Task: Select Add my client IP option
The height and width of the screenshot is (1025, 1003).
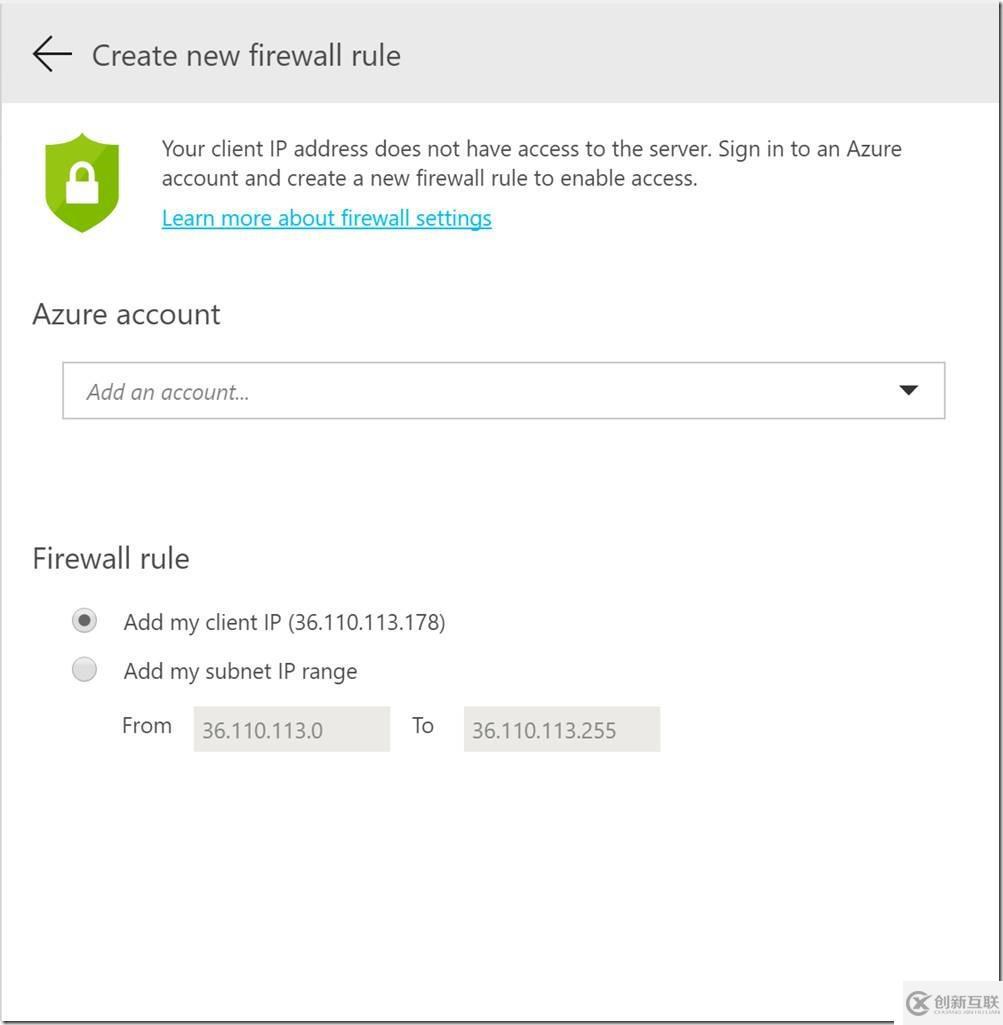Action: [x=85, y=621]
